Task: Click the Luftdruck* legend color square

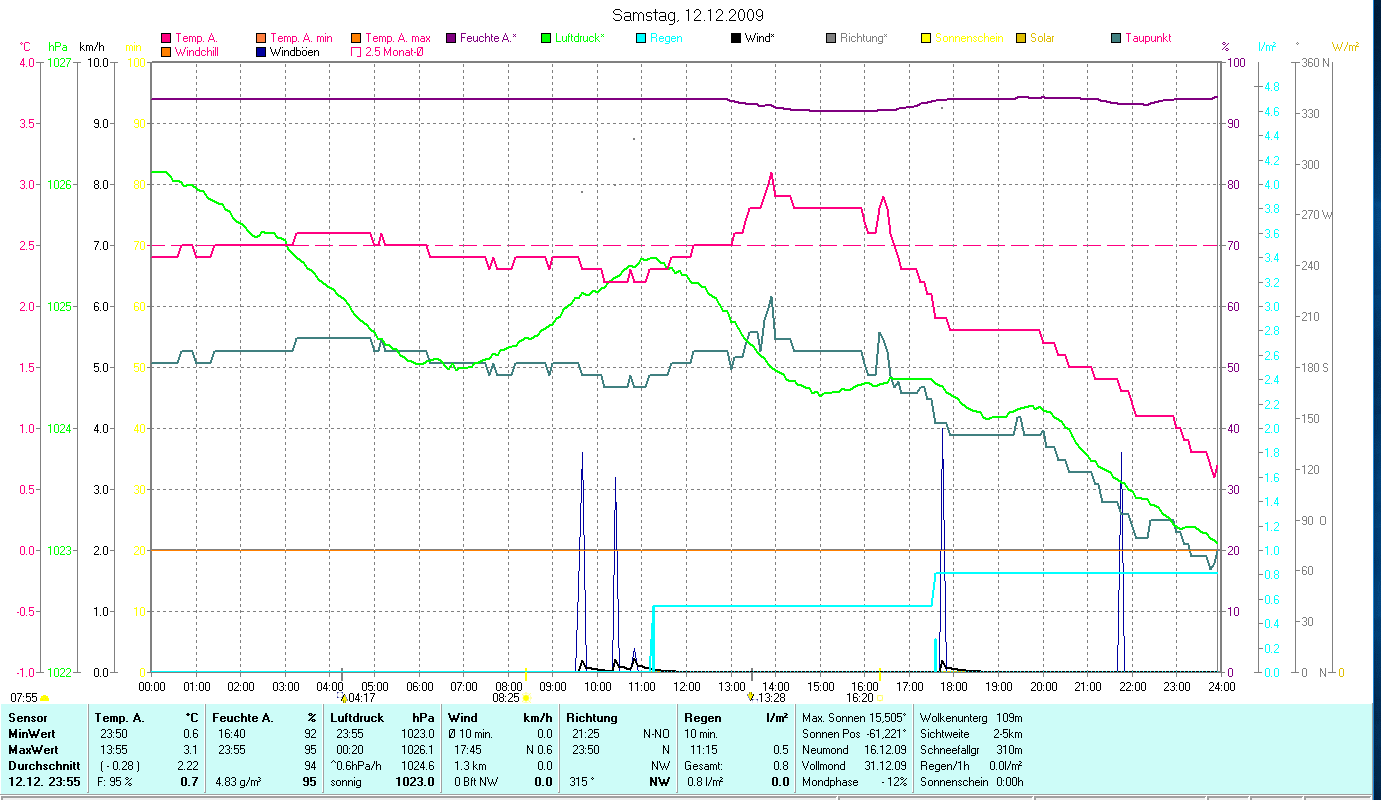Action: point(546,38)
